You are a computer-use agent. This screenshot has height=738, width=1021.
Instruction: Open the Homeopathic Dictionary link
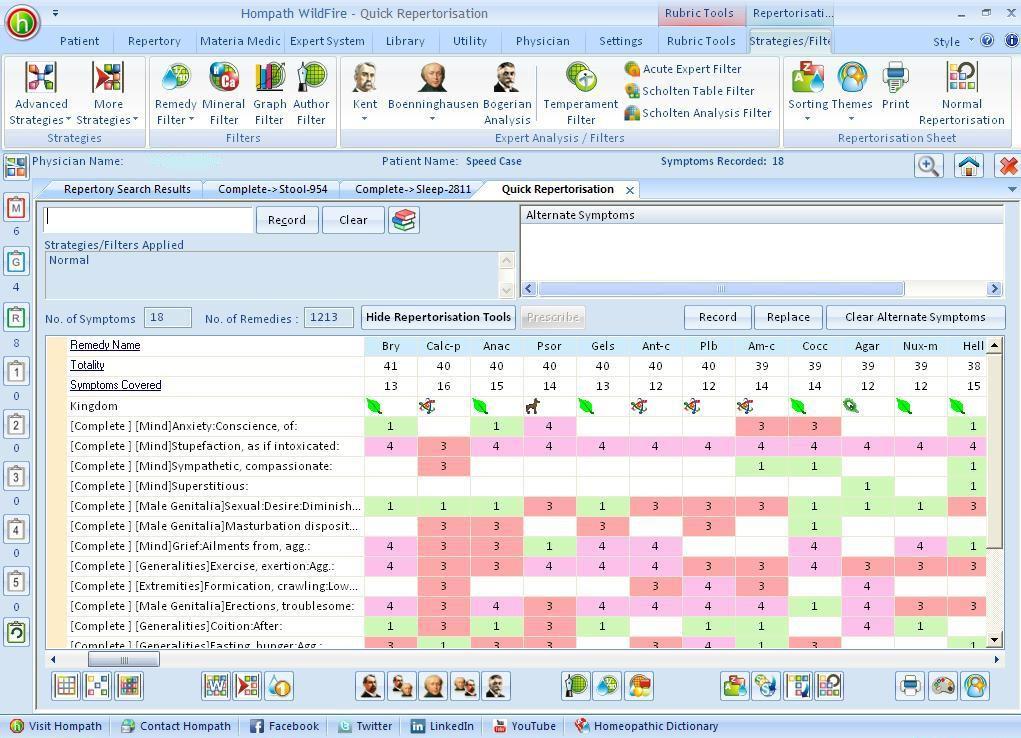pyautogui.click(x=646, y=726)
